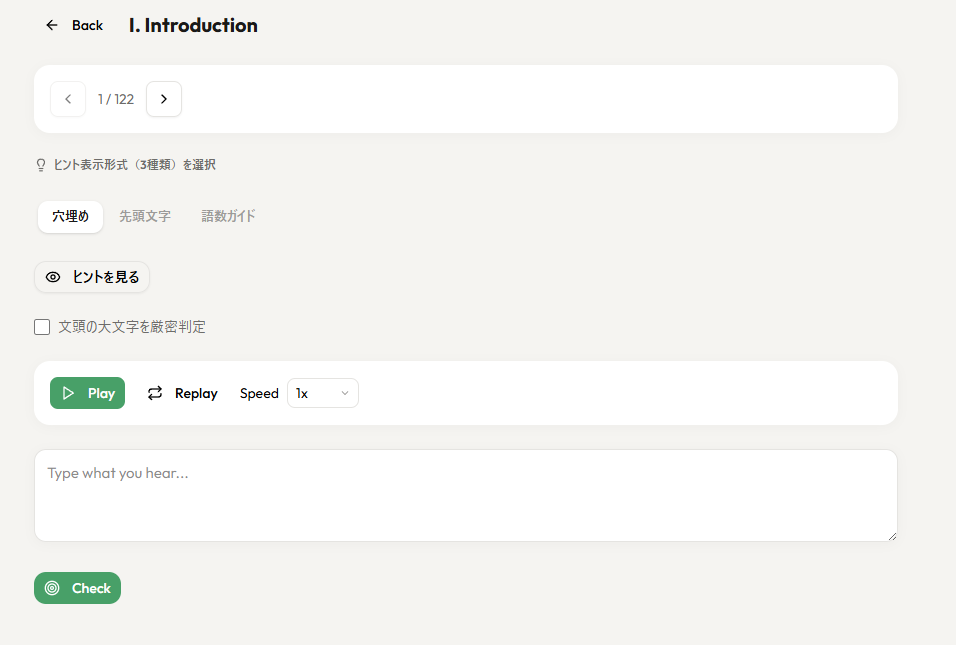Click the Back arrow icon

(x=52, y=25)
